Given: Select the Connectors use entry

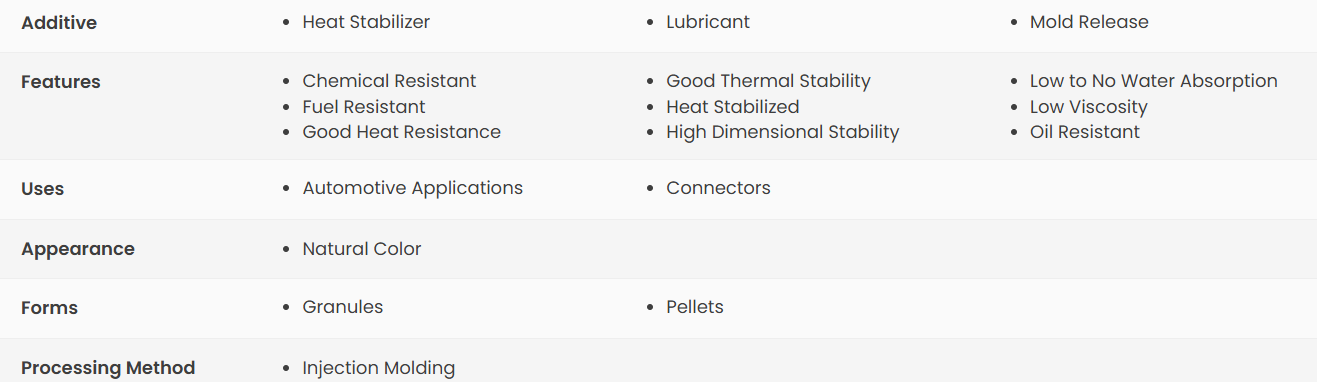Looking at the screenshot, I should tap(719, 188).
